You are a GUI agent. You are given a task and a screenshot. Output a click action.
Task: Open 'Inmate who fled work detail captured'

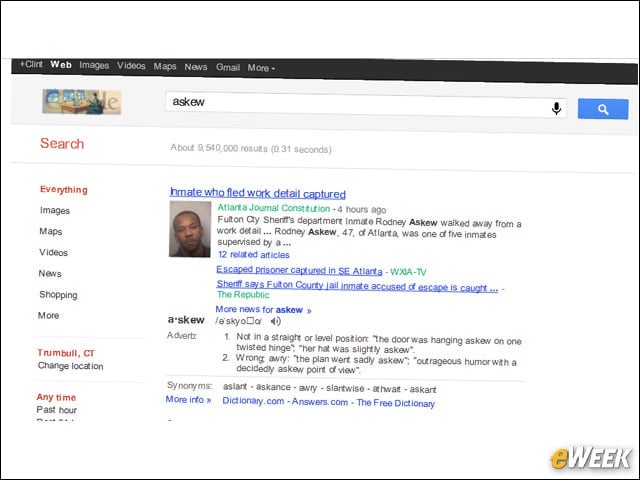coord(258,193)
